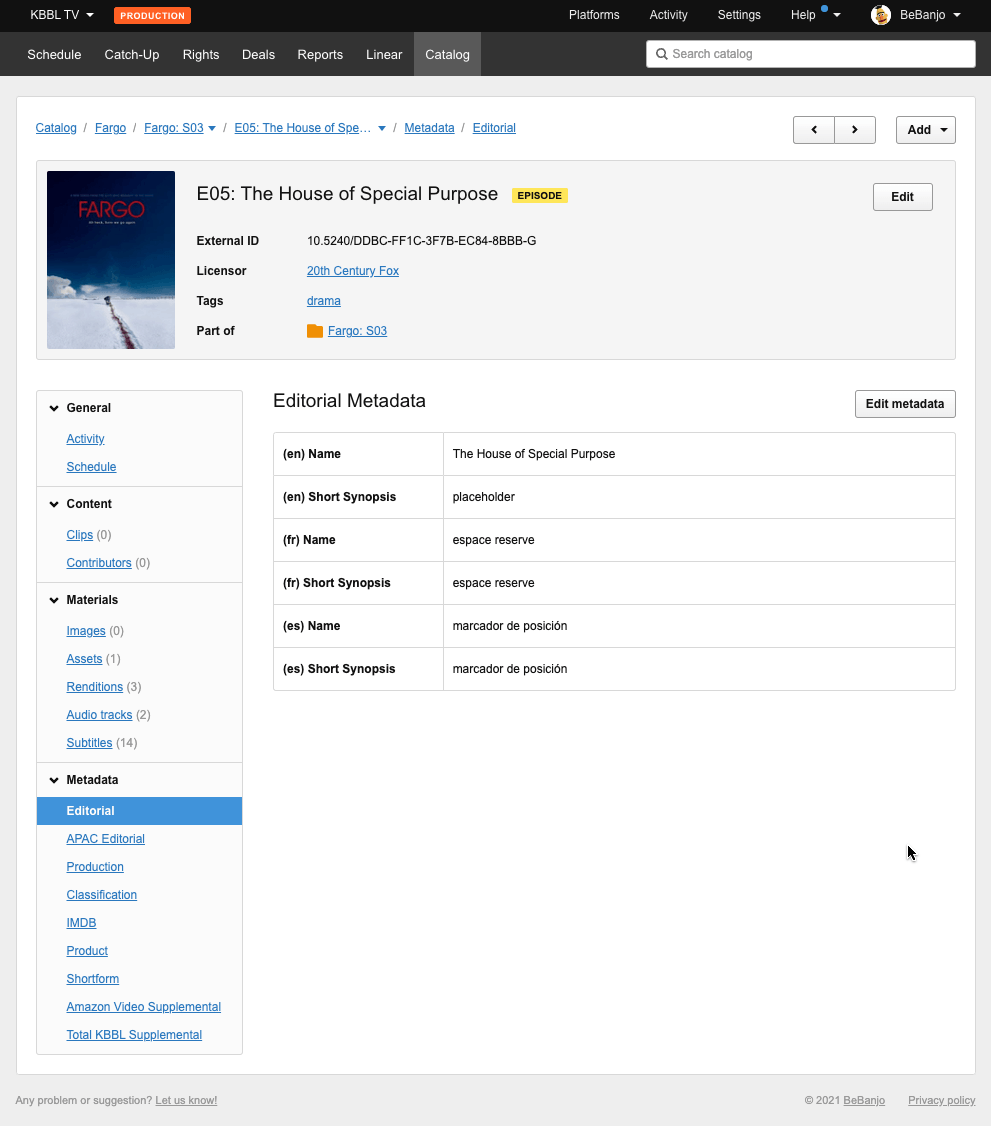Viewport: 991px width, 1126px height.
Task: Open the Reports tab
Action: click(320, 55)
